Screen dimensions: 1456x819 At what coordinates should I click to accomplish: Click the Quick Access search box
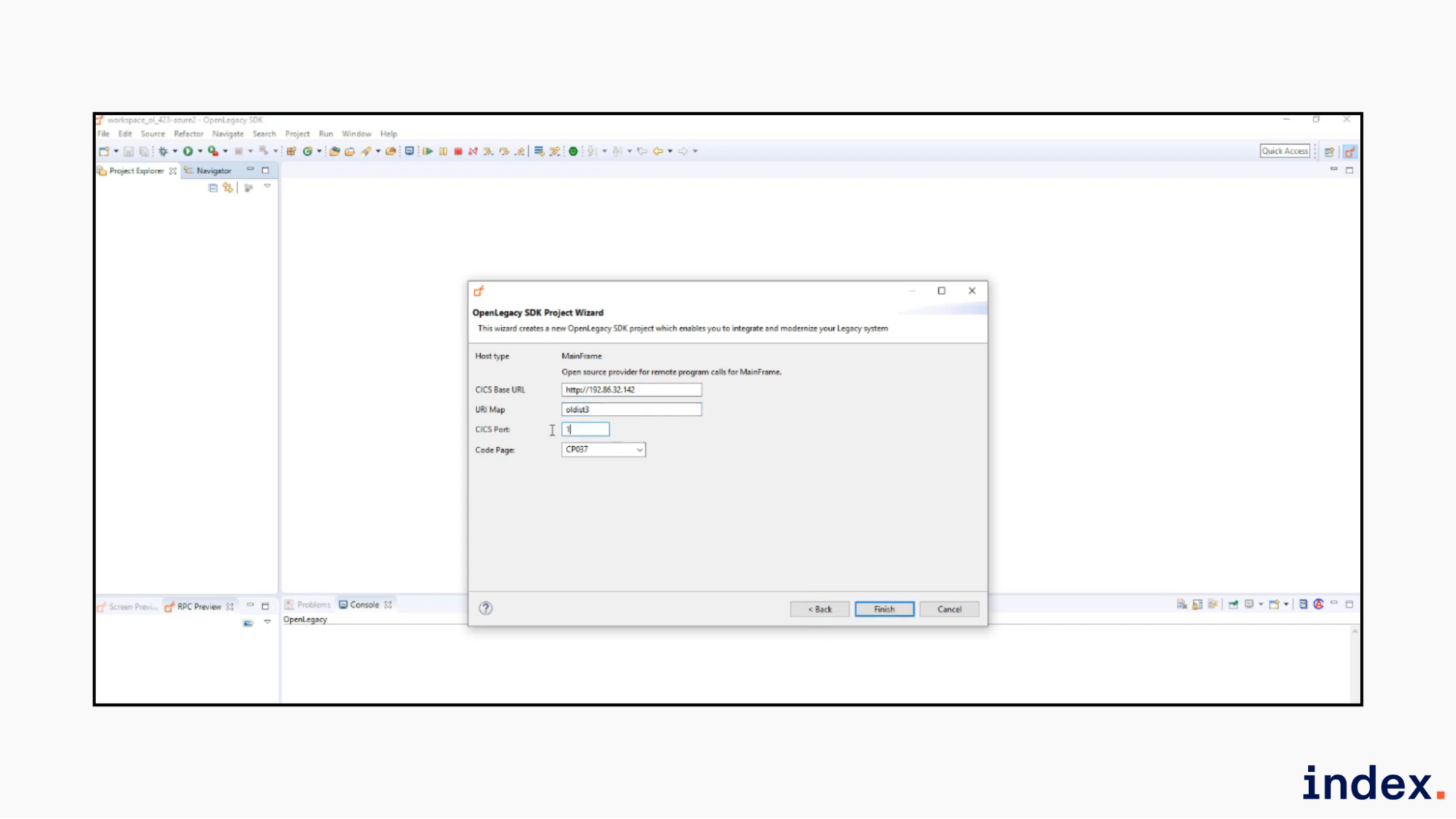tap(1284, 151)
